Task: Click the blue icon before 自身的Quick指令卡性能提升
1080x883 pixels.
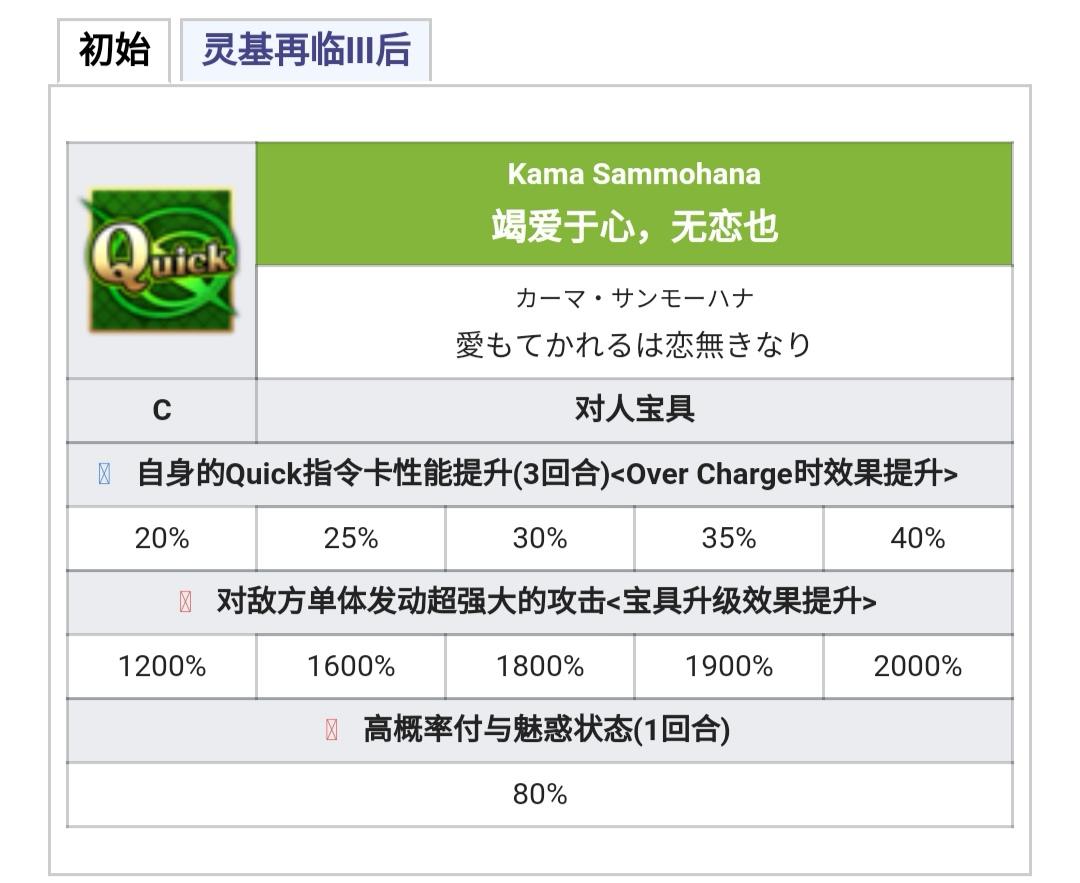Action: pyautogui.click(x=105, y=474)
